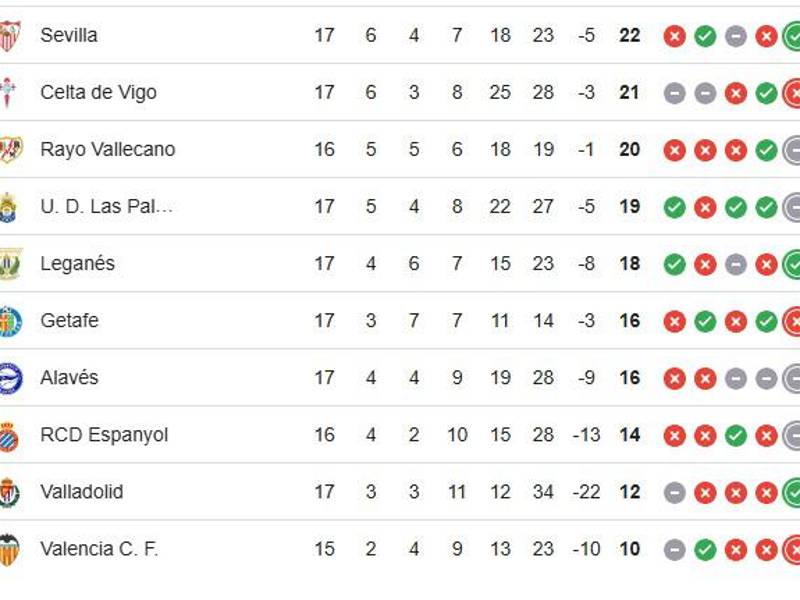Click Sevilla's first loss form indicator
800x600 pixels.
click(673, 35)
